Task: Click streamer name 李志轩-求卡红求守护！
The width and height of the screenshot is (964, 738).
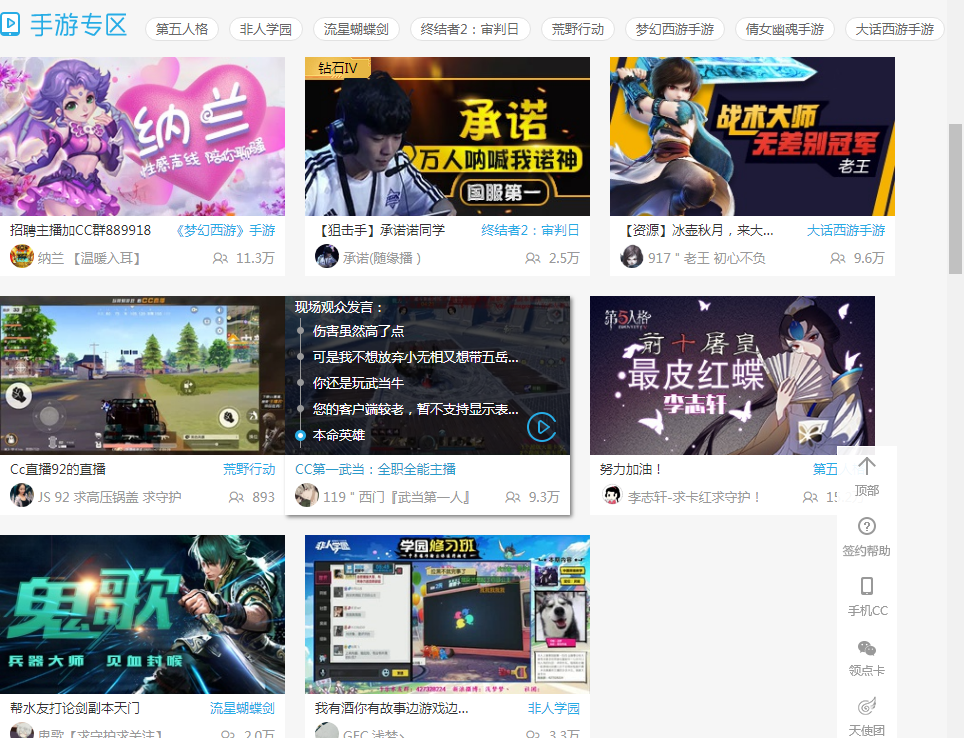Action: coord(694,497)
